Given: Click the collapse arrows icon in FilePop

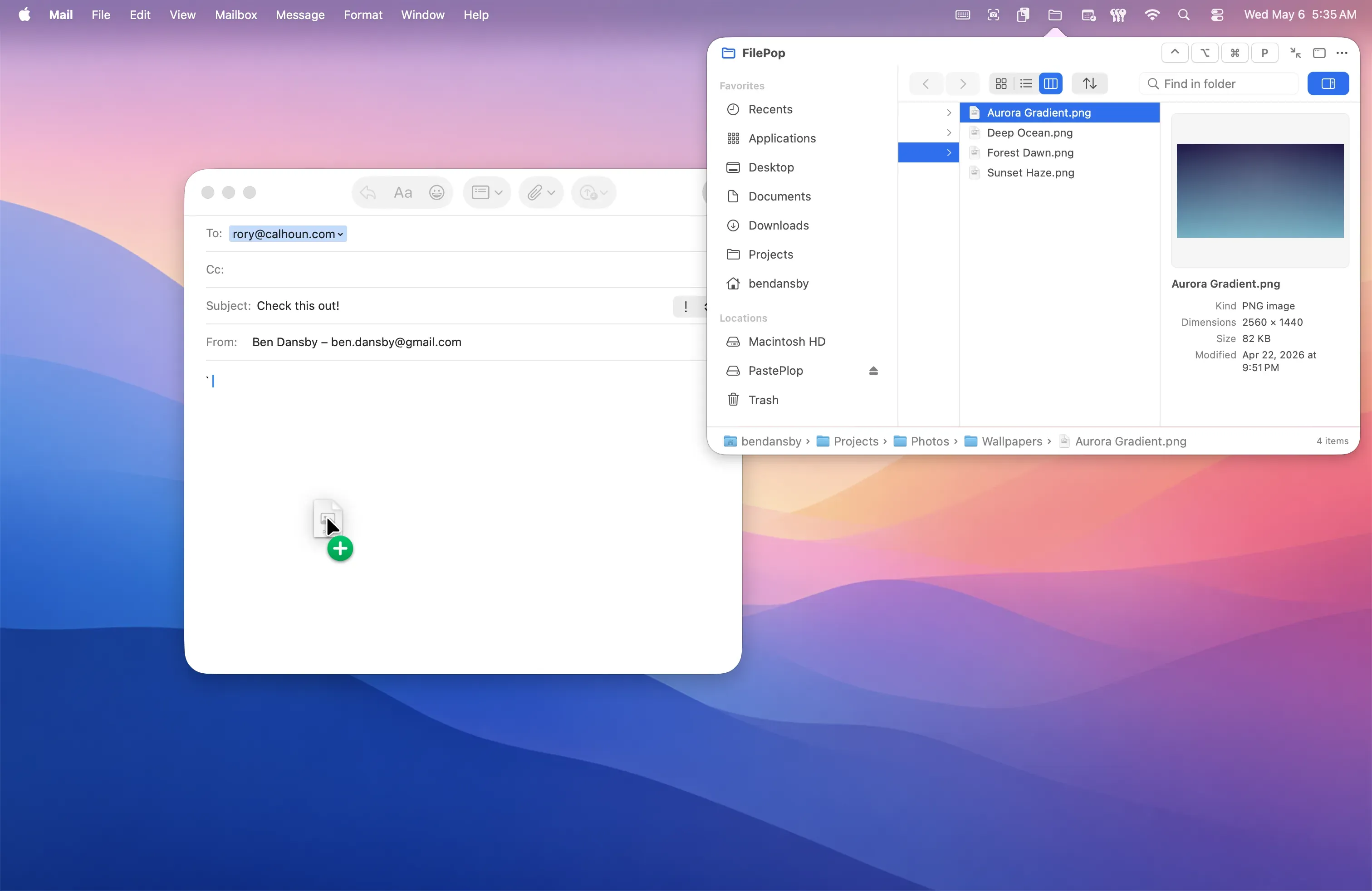Looking at the screenshot, I should pos(1295,53).
